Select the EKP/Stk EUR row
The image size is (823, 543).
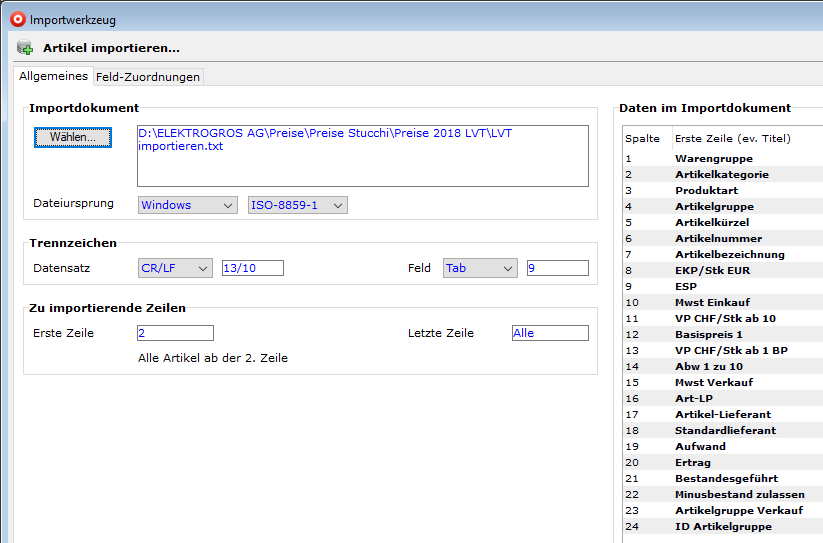(x=712, y=270)
